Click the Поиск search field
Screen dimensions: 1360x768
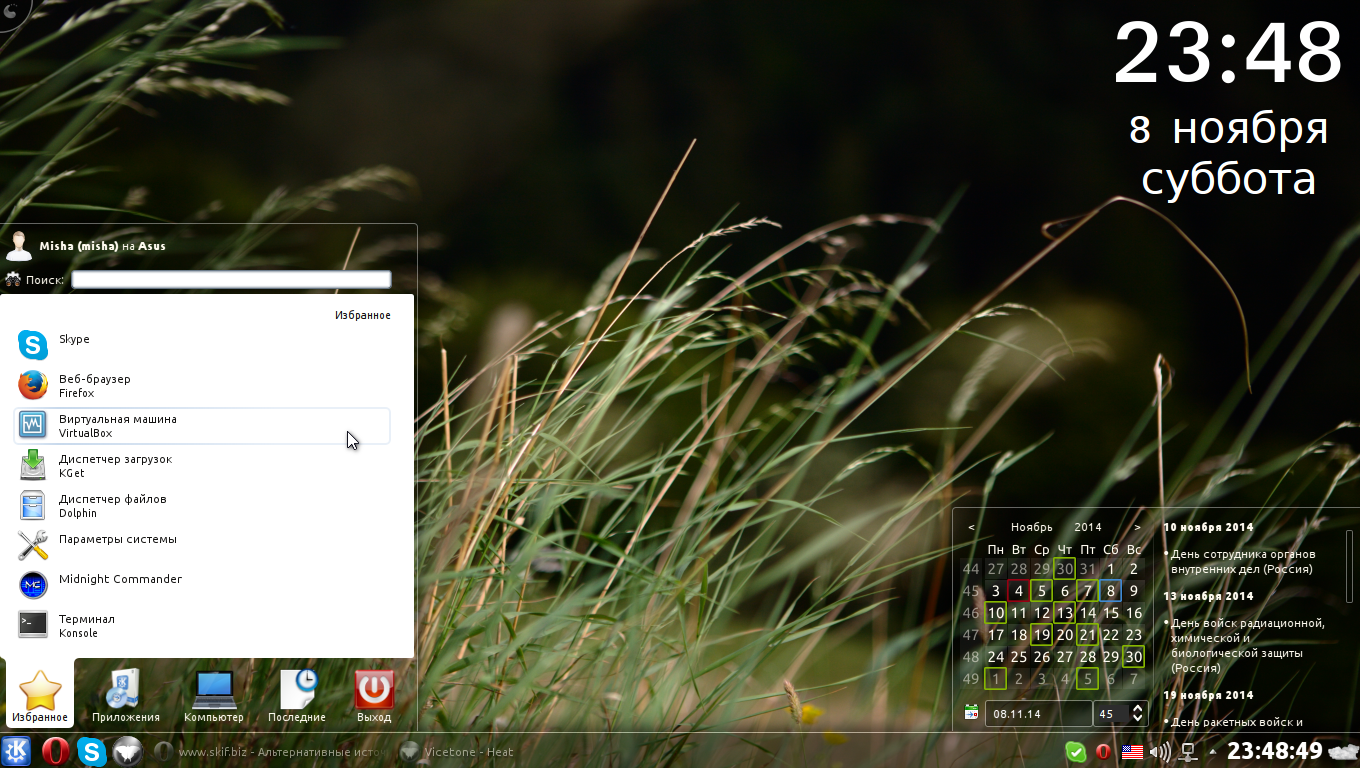(x=231, y=280)
